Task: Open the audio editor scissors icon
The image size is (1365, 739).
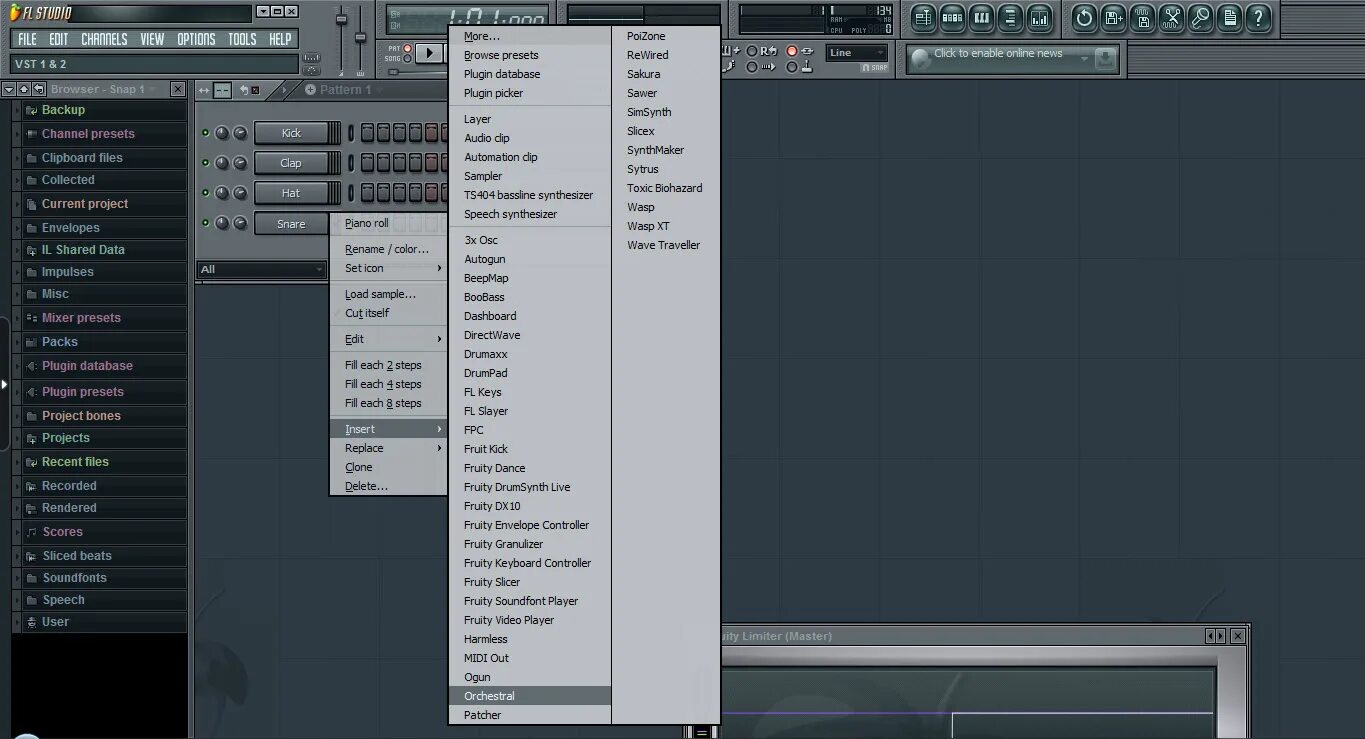Action: [1172, 17]
